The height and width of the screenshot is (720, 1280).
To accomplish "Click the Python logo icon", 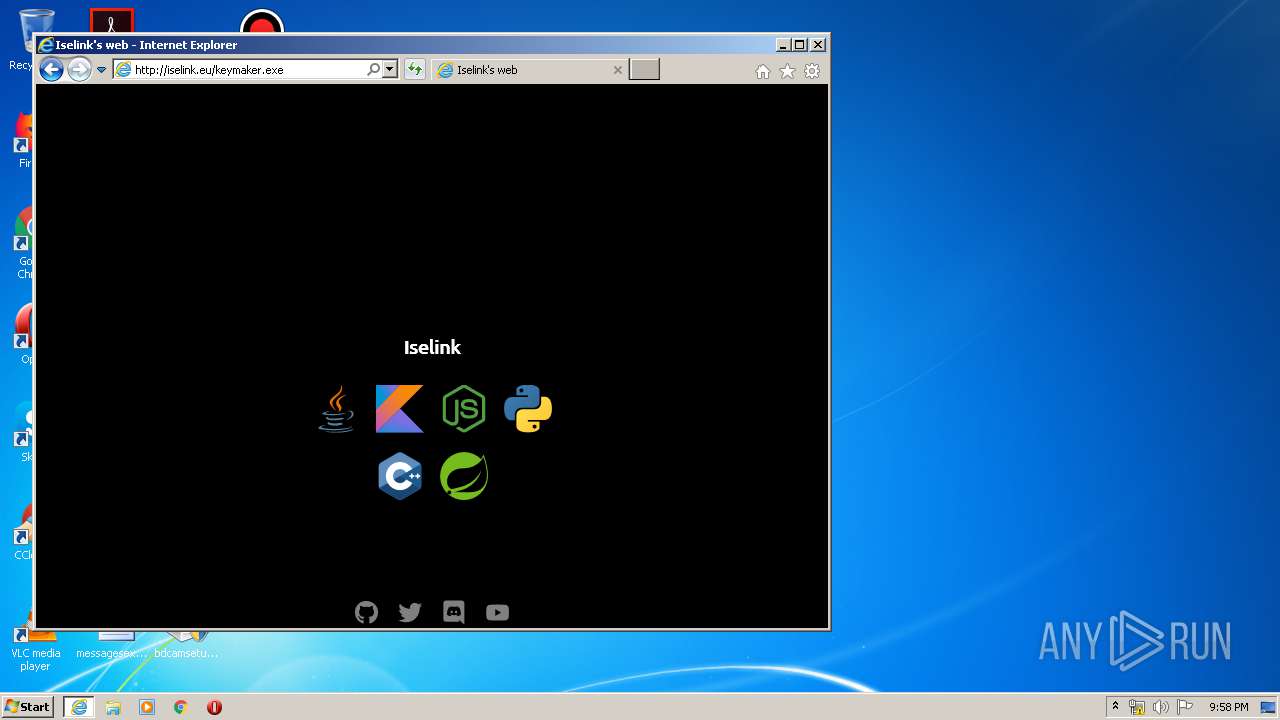I will tap(528, 409).
